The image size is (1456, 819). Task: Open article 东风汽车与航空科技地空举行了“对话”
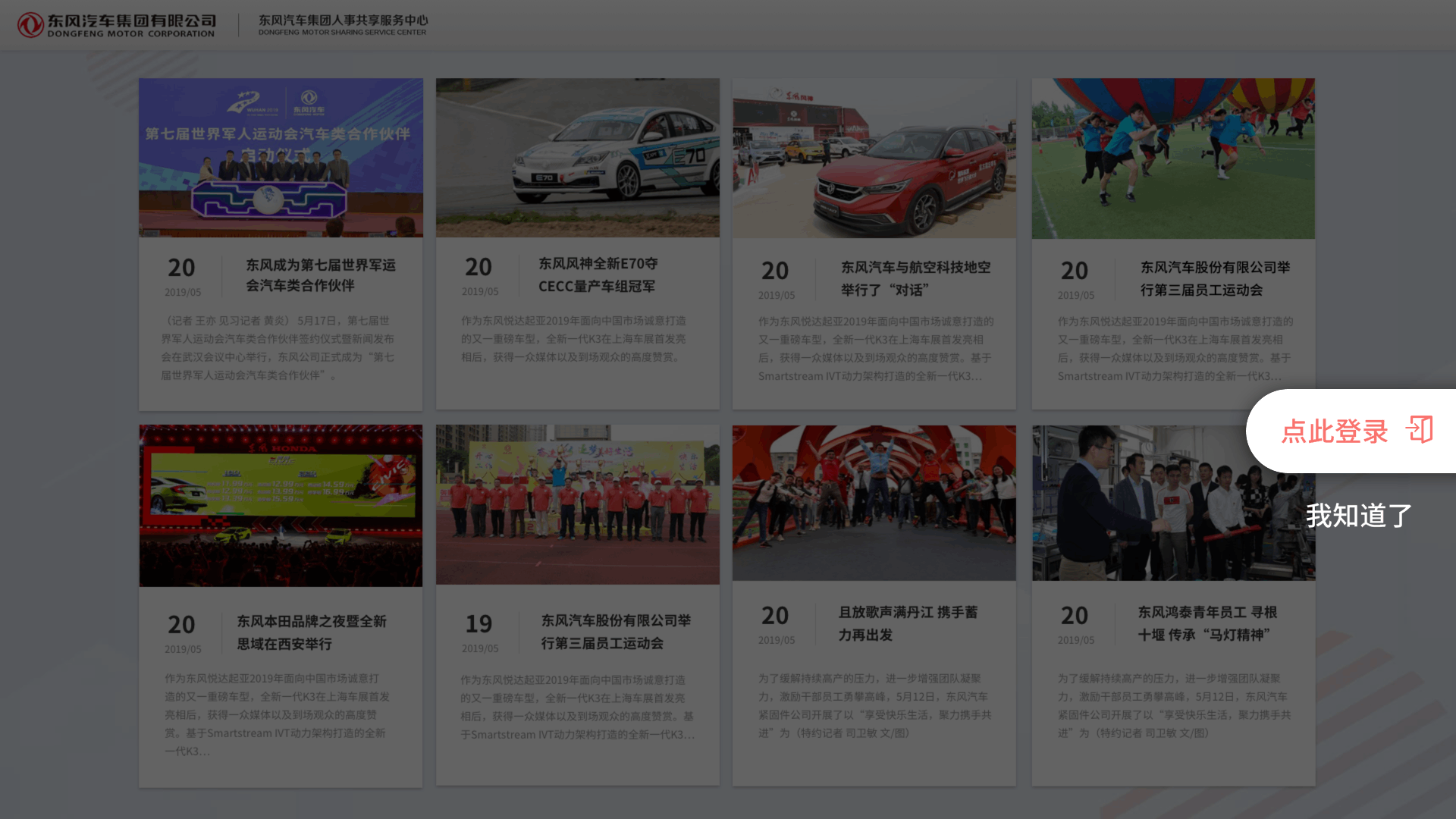tap(915, 278)
